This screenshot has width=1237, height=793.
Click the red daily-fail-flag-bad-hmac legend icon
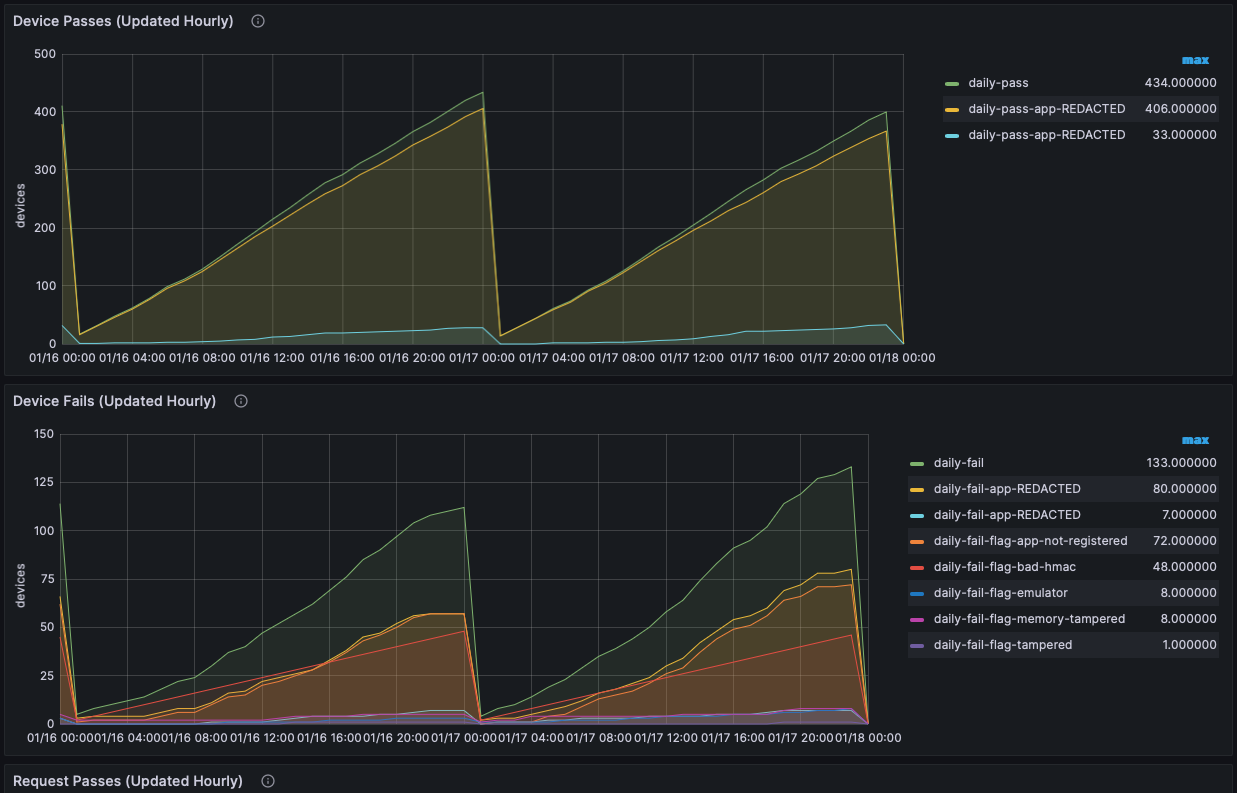918,566
